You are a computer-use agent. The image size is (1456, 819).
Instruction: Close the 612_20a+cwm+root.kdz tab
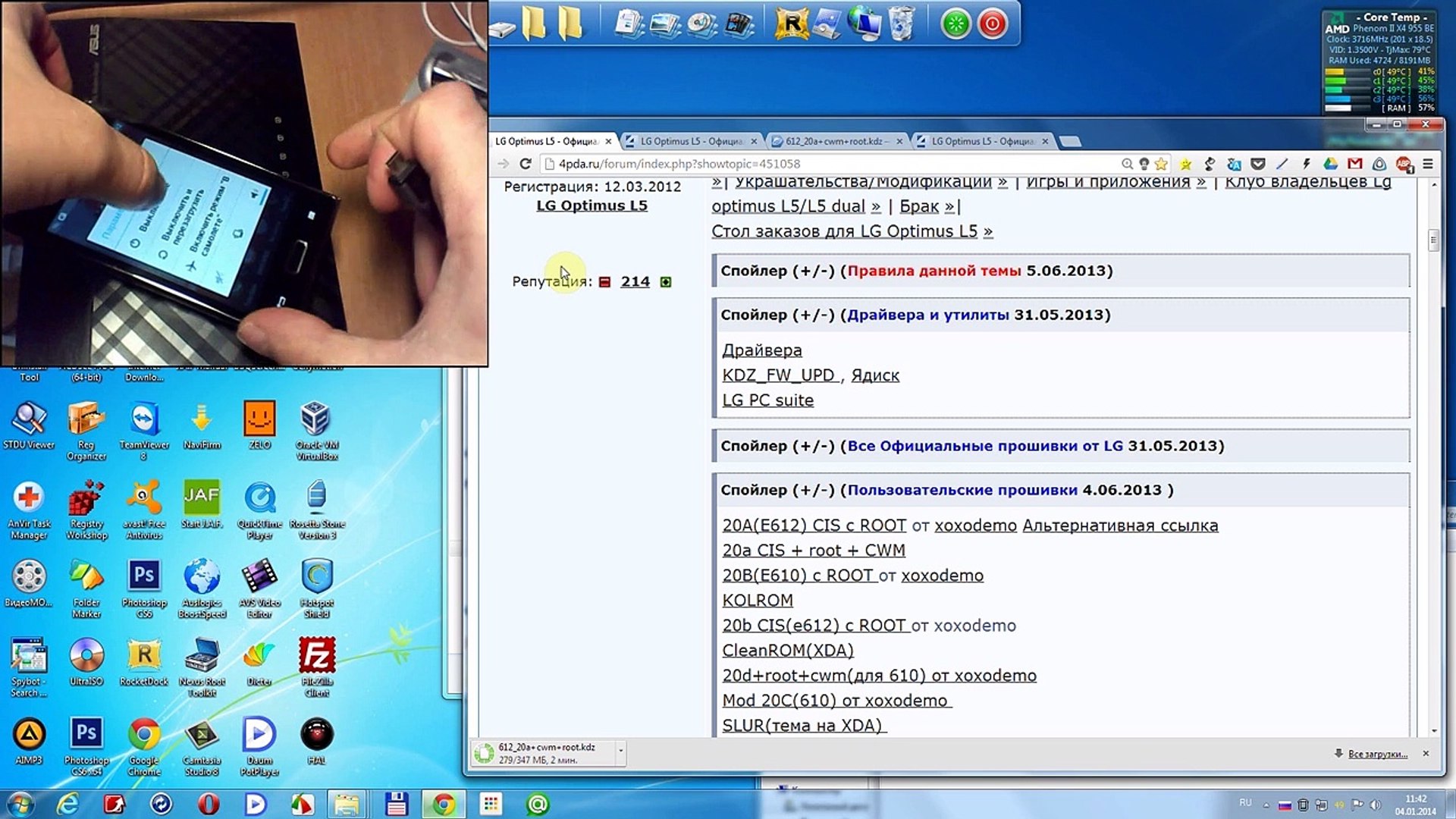click(x=899, y=142)
